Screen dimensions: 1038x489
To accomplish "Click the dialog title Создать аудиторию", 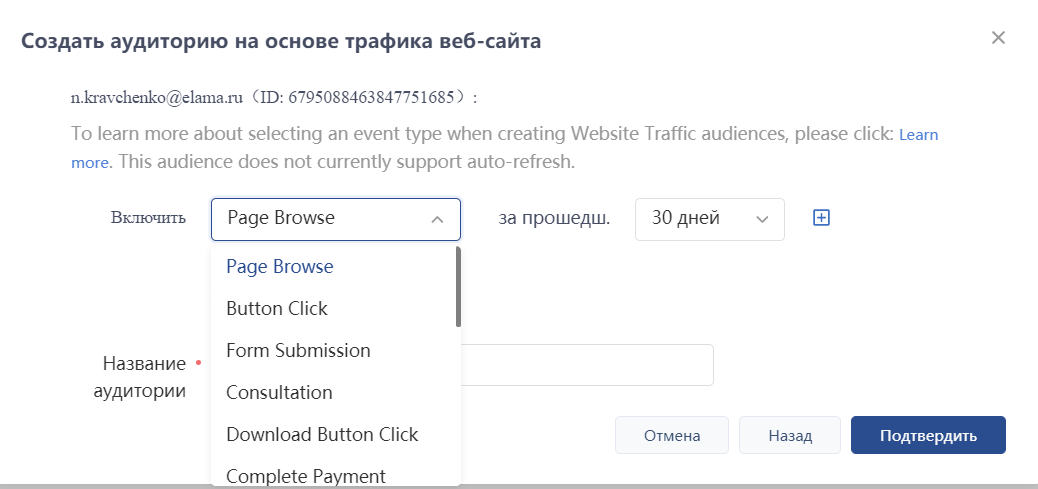I will point(282,41).
